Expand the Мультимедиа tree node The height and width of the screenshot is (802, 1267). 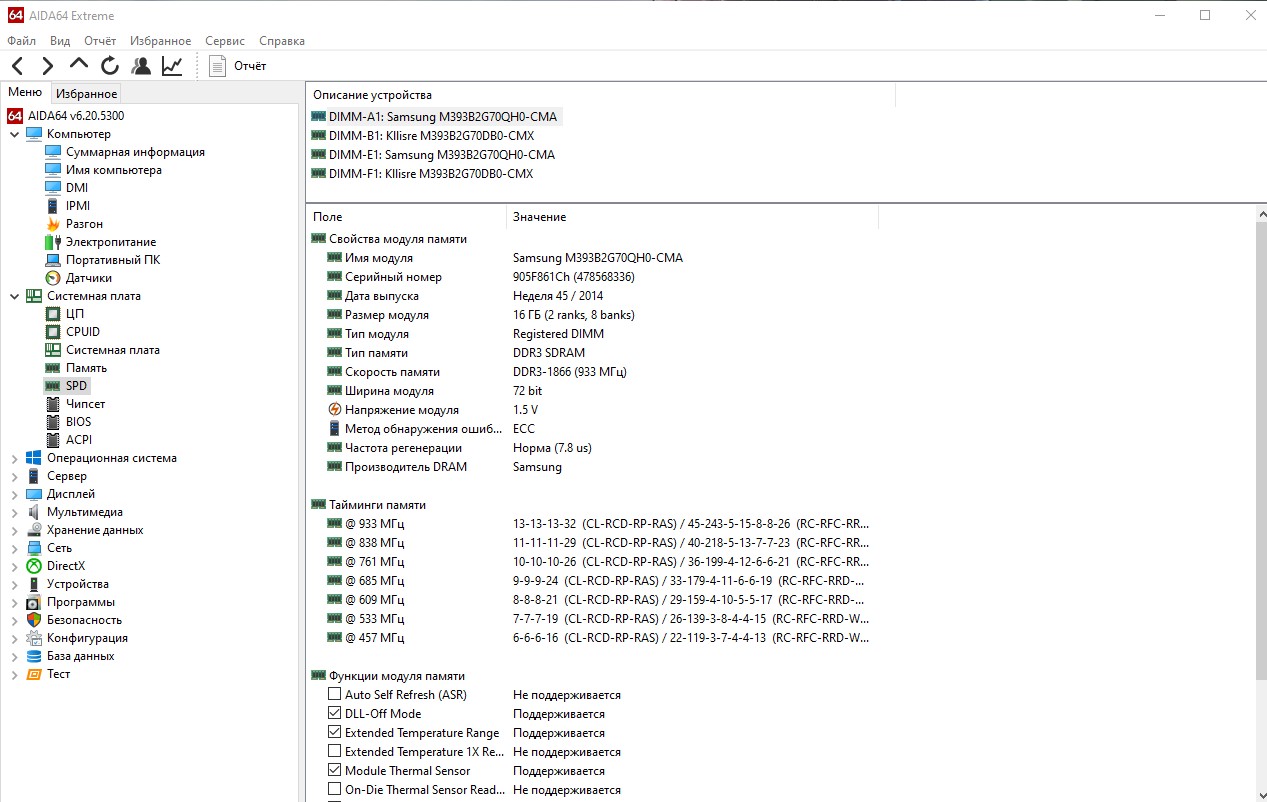[14, 512]
